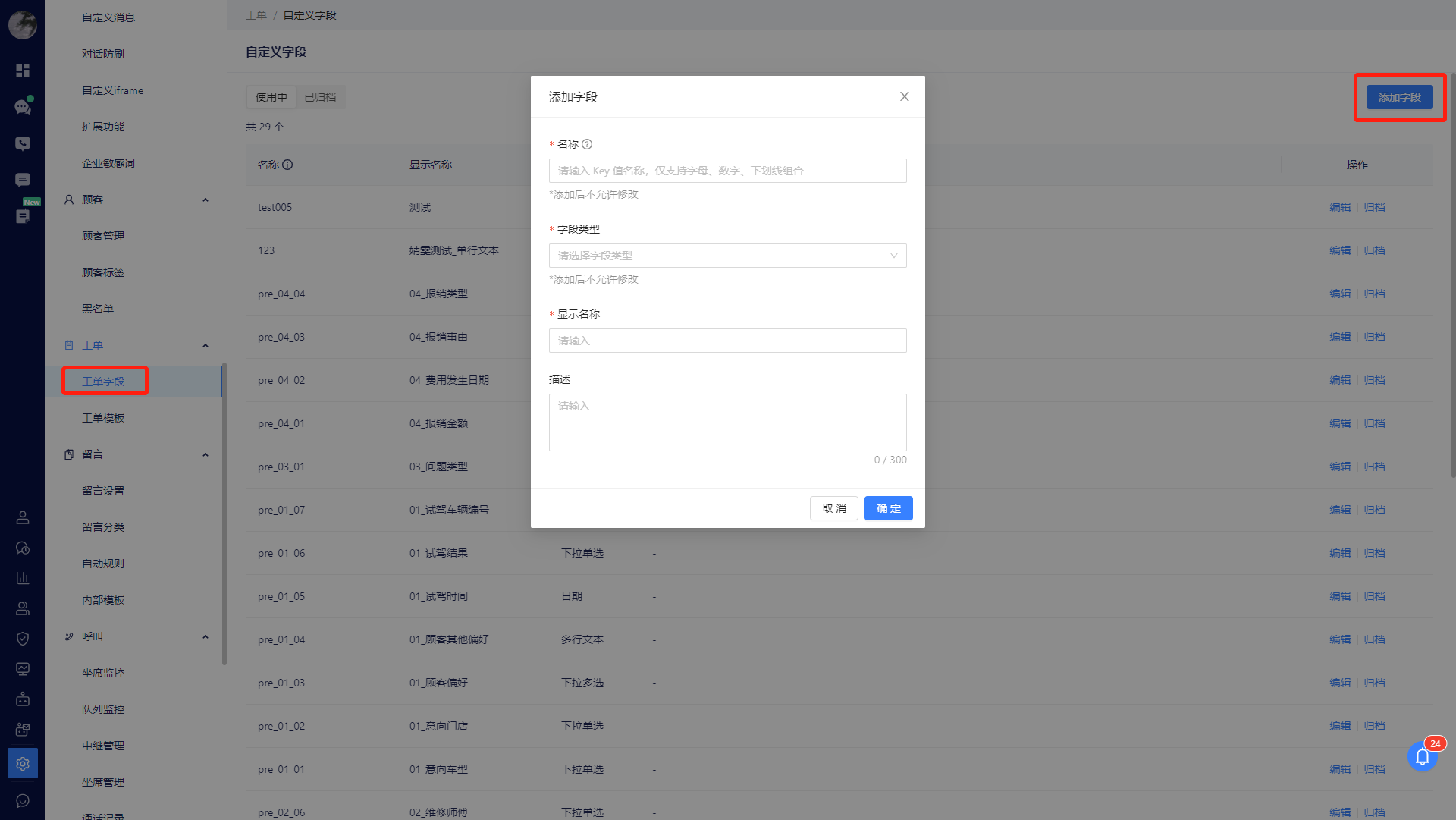This screenshot has height=820, width=1456.
Task: Click the user avatar in the sidebar
Action: 23,25
